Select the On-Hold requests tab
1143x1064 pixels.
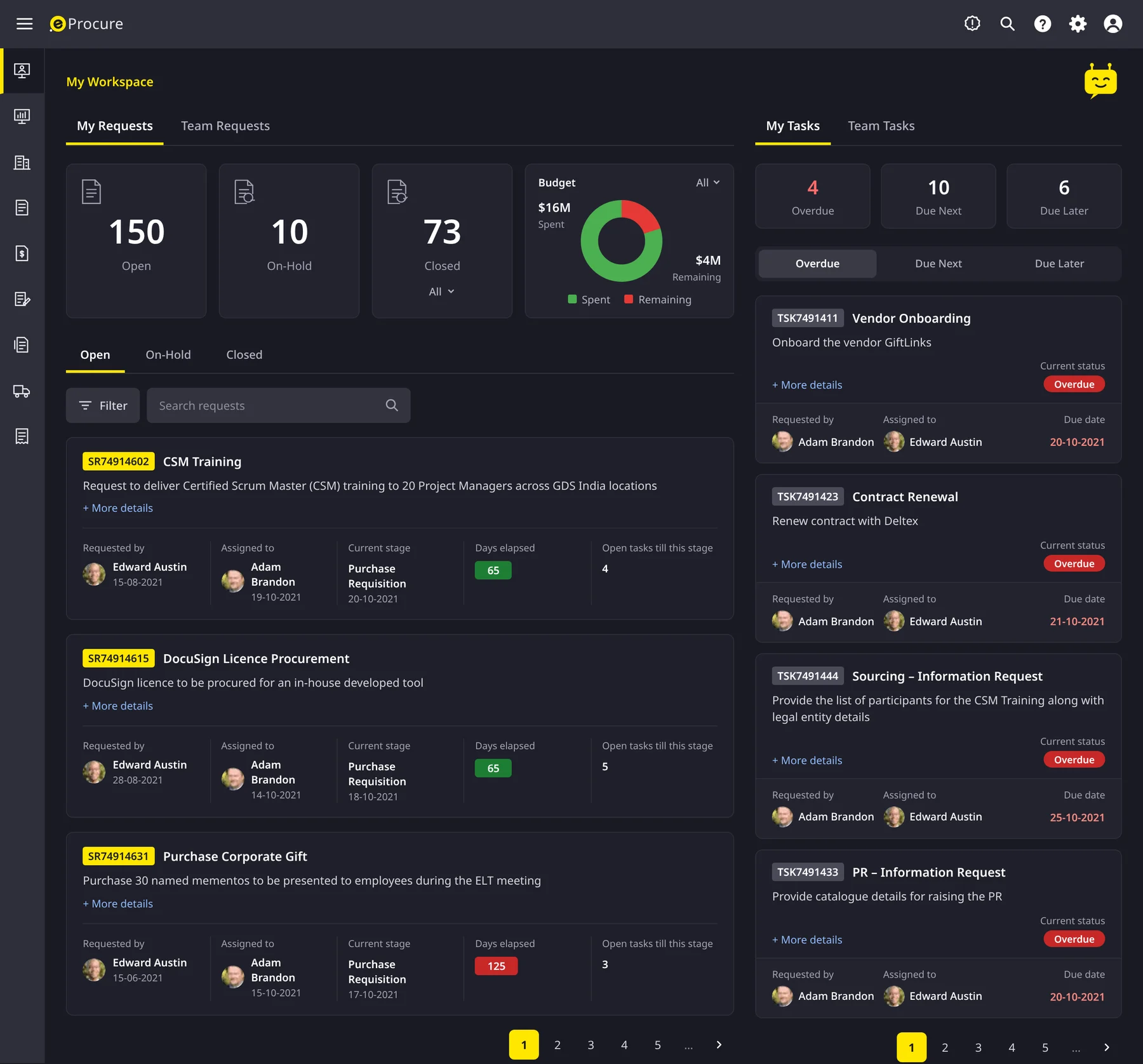168,354
